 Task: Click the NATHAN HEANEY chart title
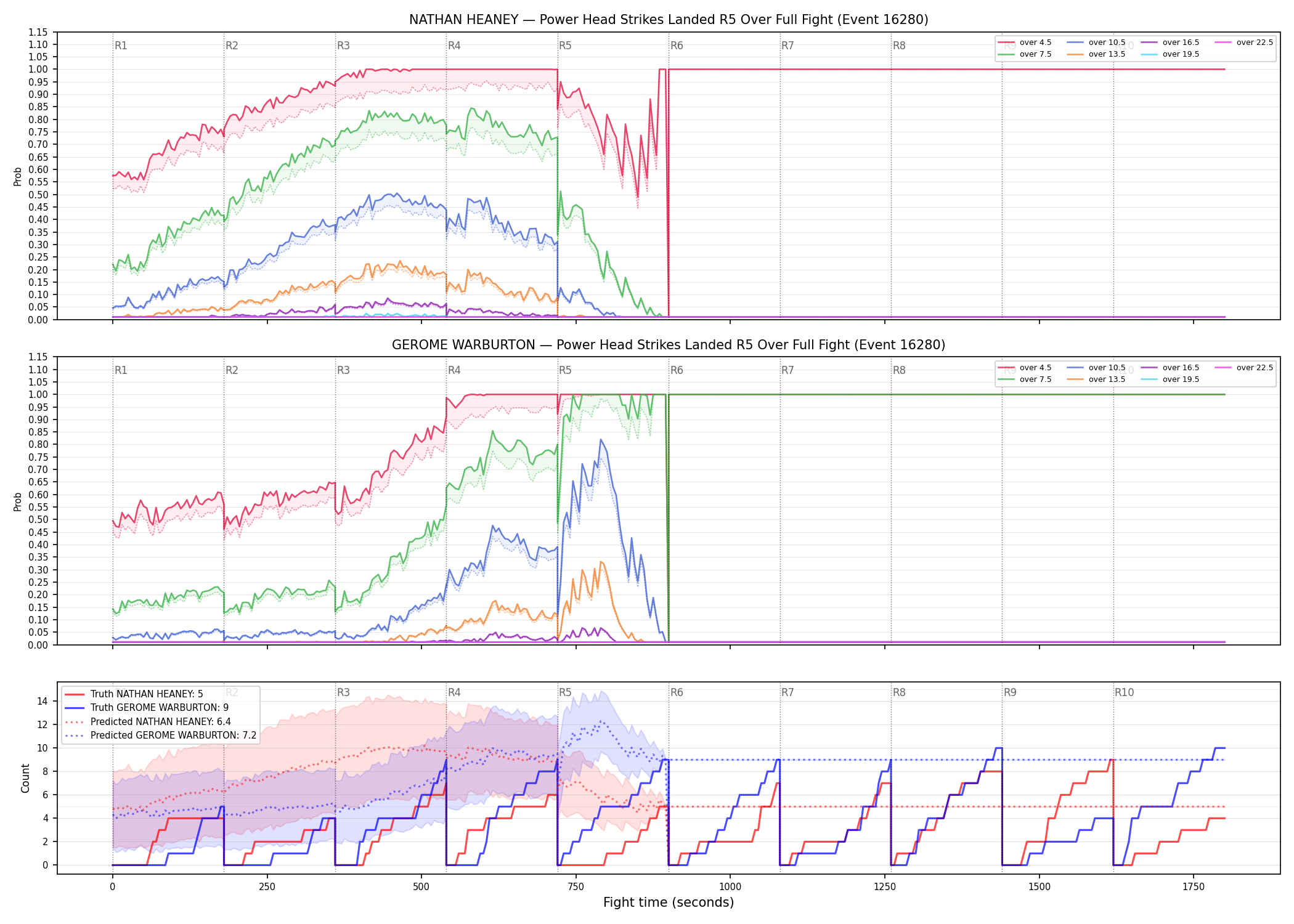tap(669, 20)
